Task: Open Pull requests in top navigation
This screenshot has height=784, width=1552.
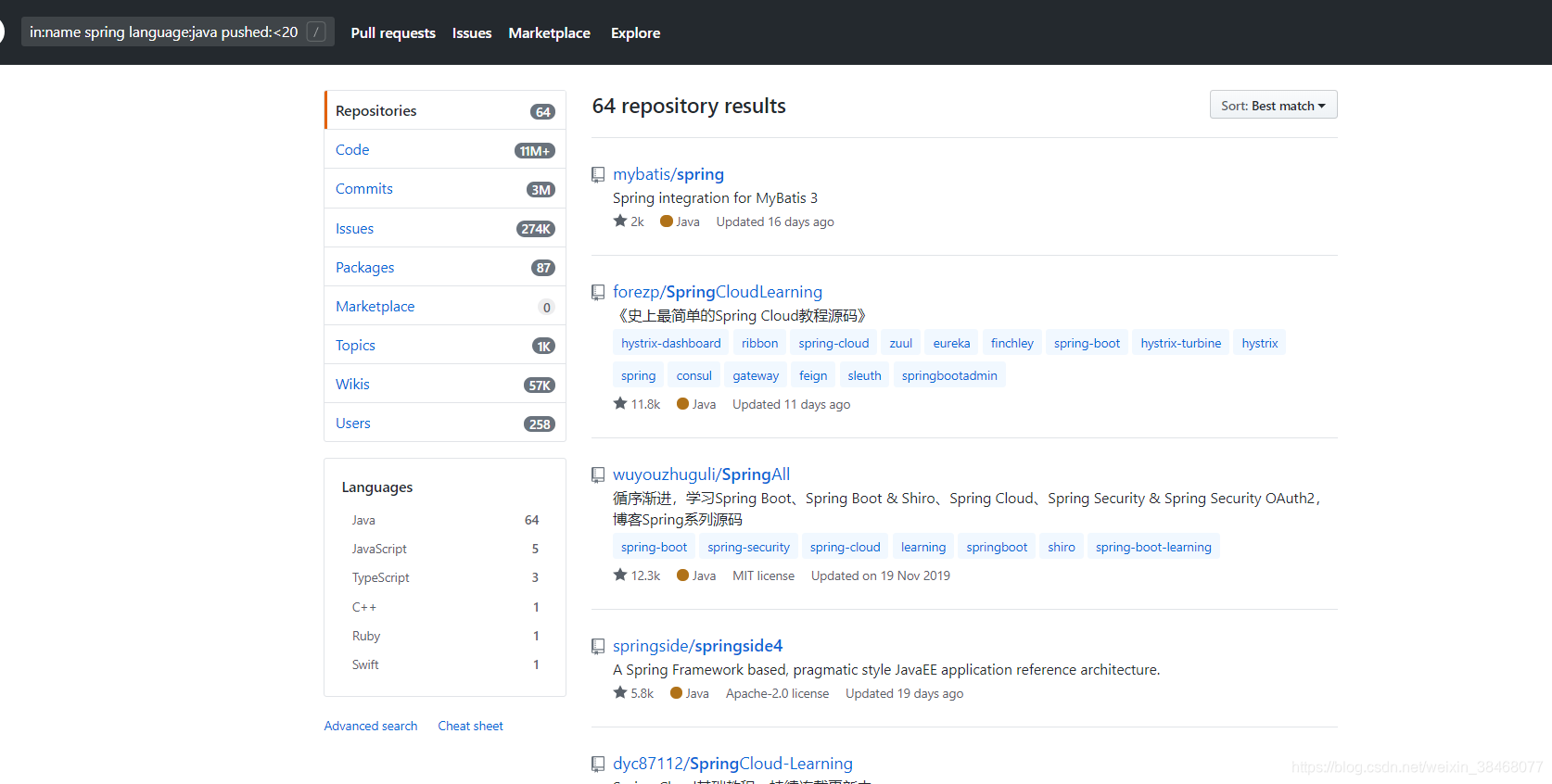Action: tap(393, 32)
